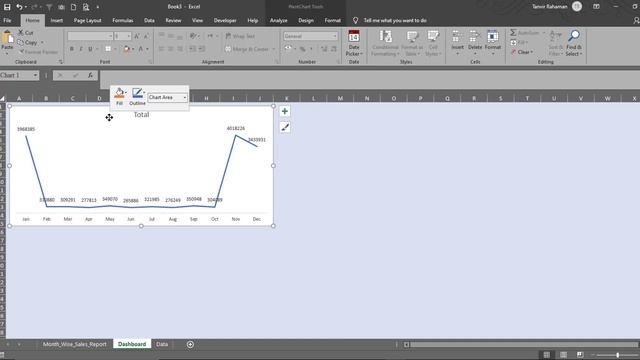Click the Save icon in Quick Access Toolbar
This screenshot has height=360, width=640.
(7, 7)
